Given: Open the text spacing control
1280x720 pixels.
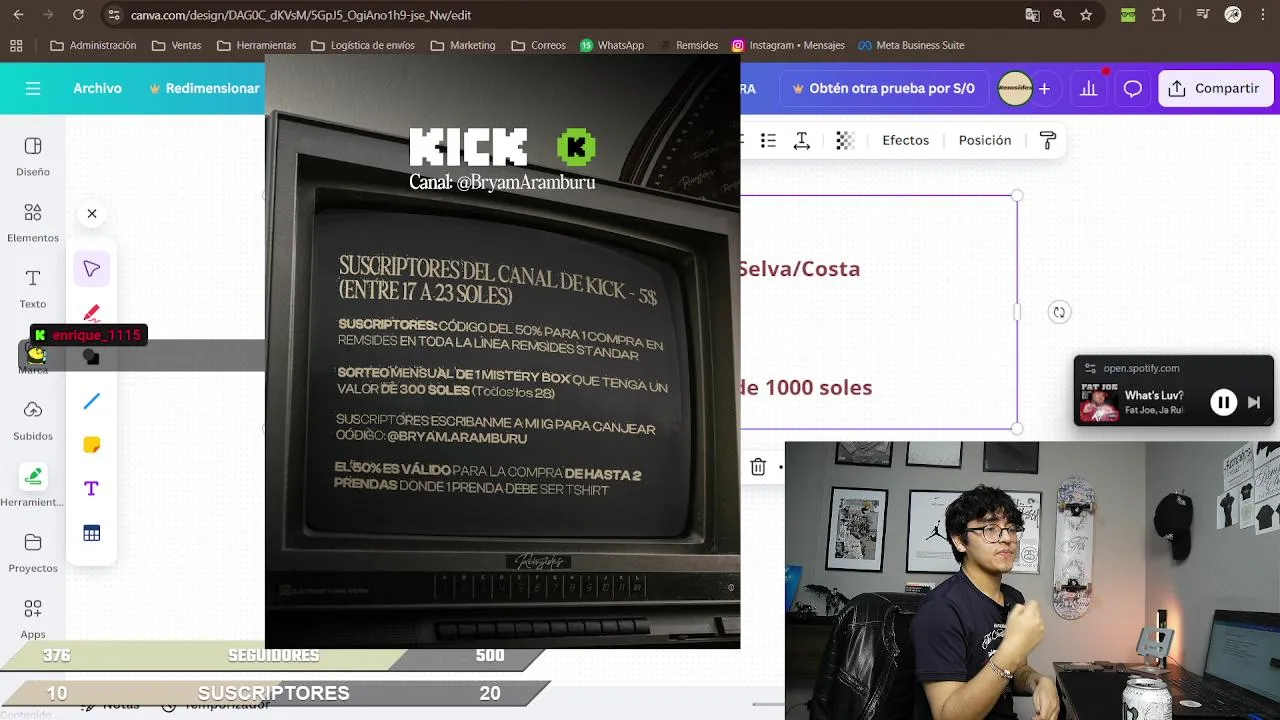Looking at the screenshot, I should click(801, 141).
